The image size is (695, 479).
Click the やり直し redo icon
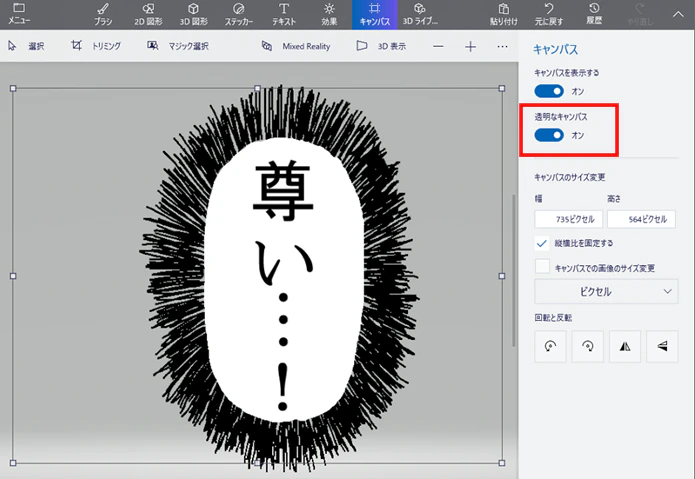click(640, 14)
